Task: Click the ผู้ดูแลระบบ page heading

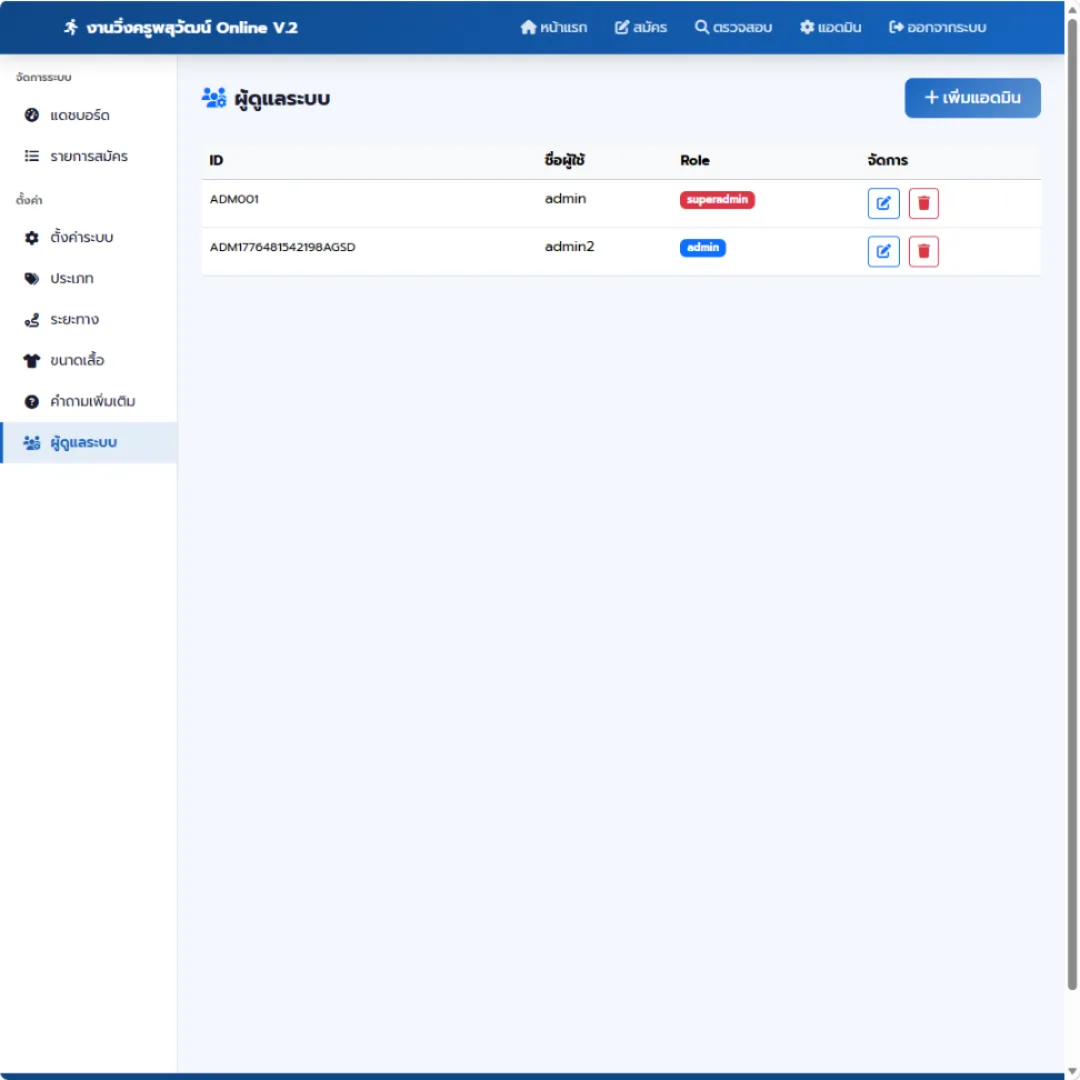Action: point(282,98)
